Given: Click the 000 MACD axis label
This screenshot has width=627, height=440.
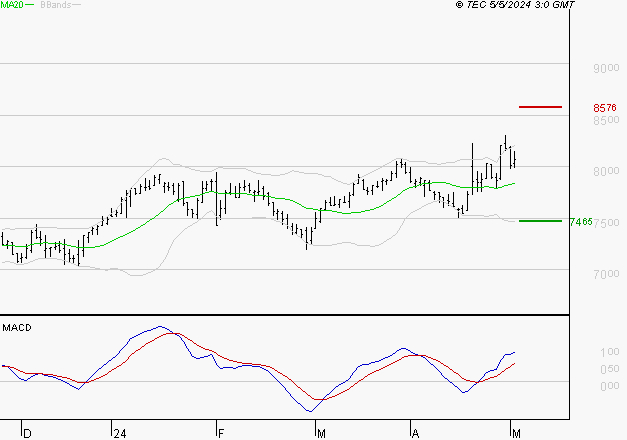Looking at the screenshot, I should 610,386.
